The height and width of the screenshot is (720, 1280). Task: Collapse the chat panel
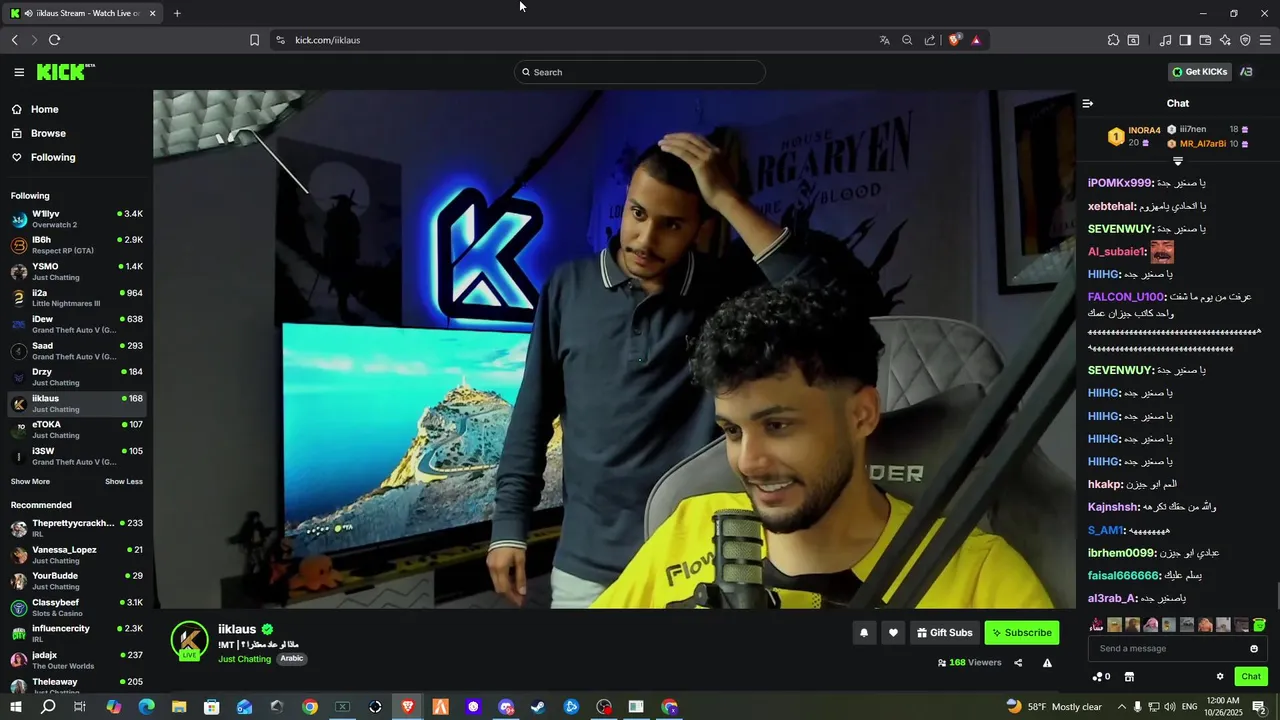coord(1088,103)
